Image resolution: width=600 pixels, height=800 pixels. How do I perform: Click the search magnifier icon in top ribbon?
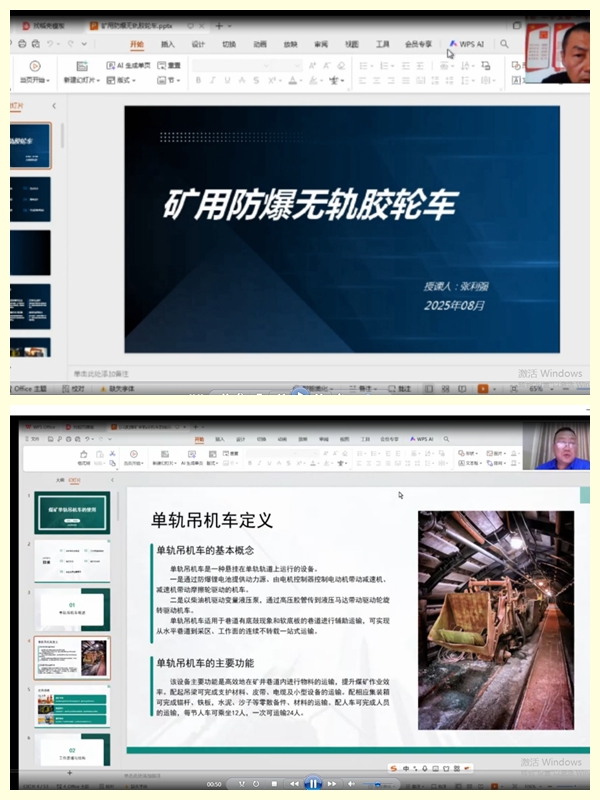(505, 44)
